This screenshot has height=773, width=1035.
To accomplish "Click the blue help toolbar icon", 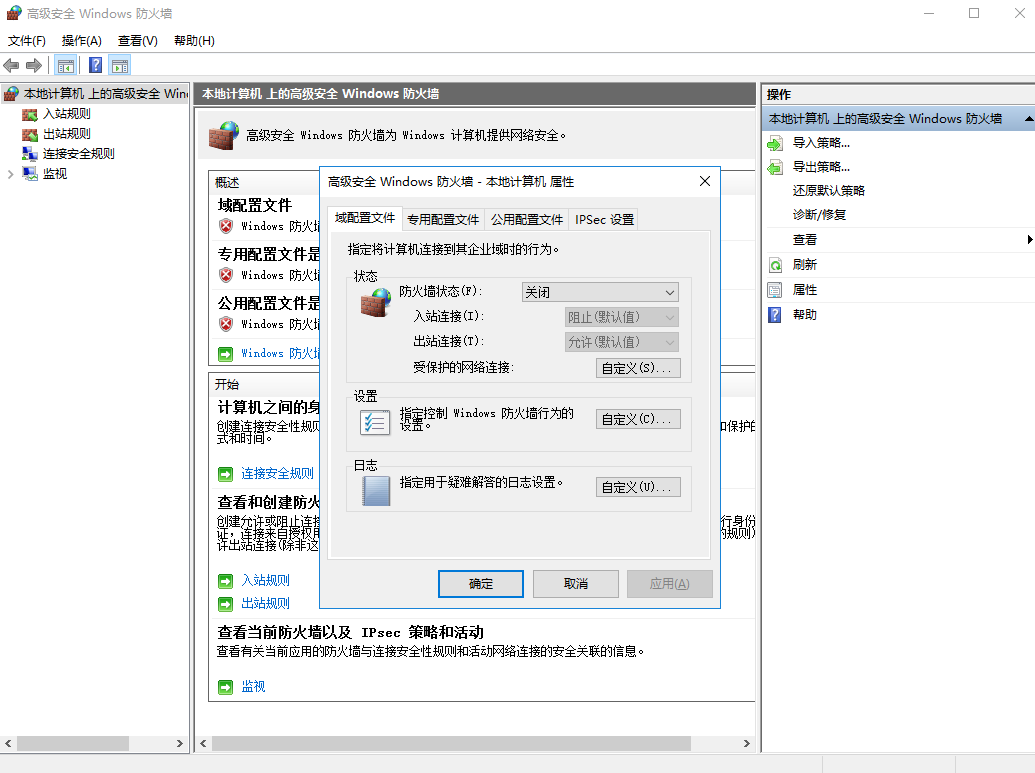I will tap(95, 66).
